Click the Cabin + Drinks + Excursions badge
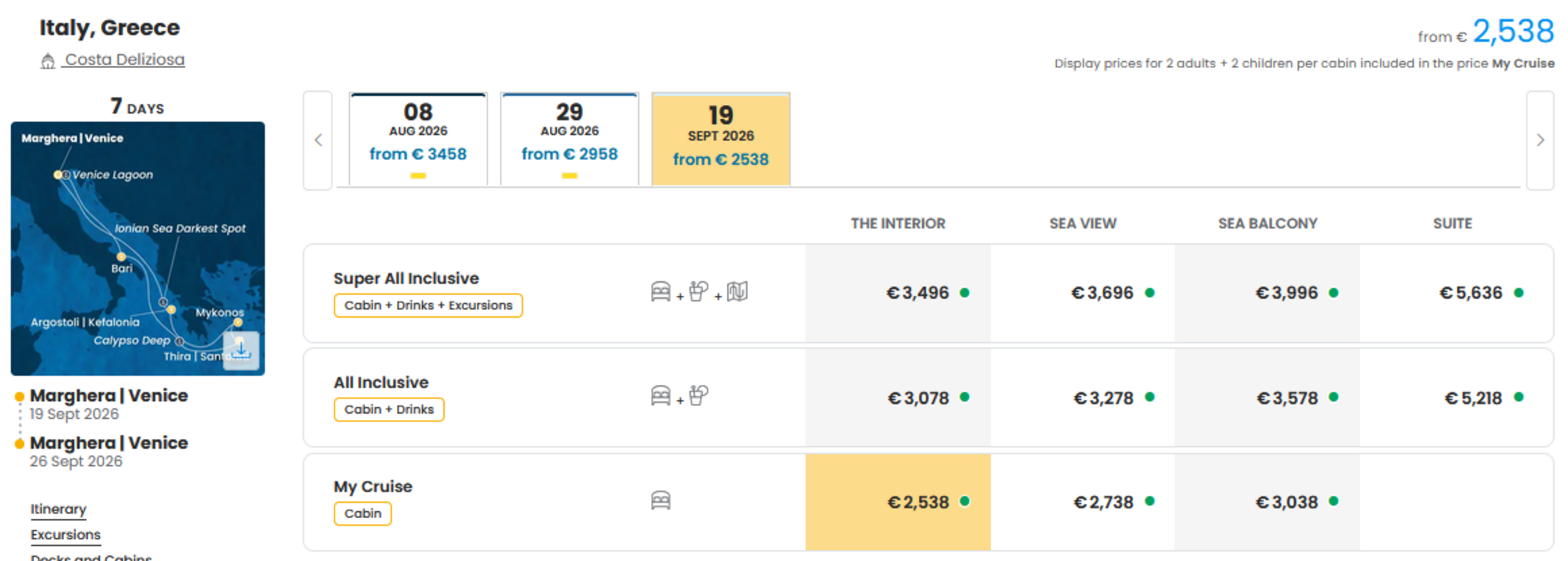 (x=428, y=306)
